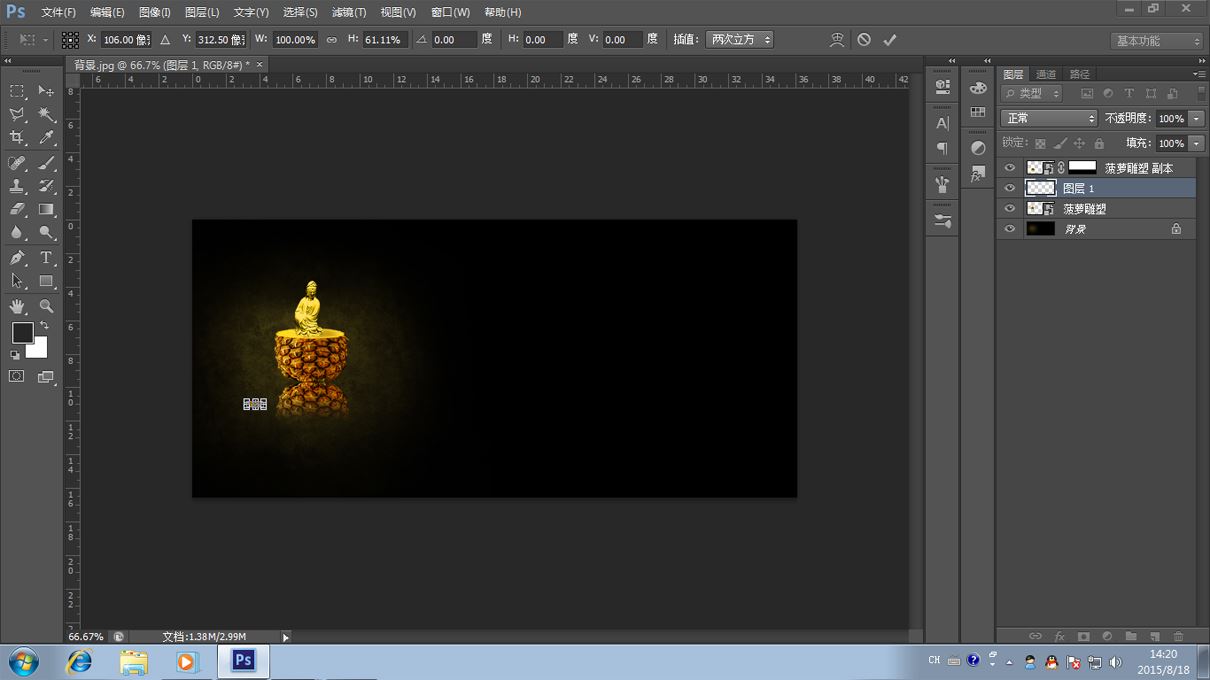Image resolution: width=1210 pixels, height=680 pixels.
Task: Open the Character panel icon
Action: tap(942, 123)
